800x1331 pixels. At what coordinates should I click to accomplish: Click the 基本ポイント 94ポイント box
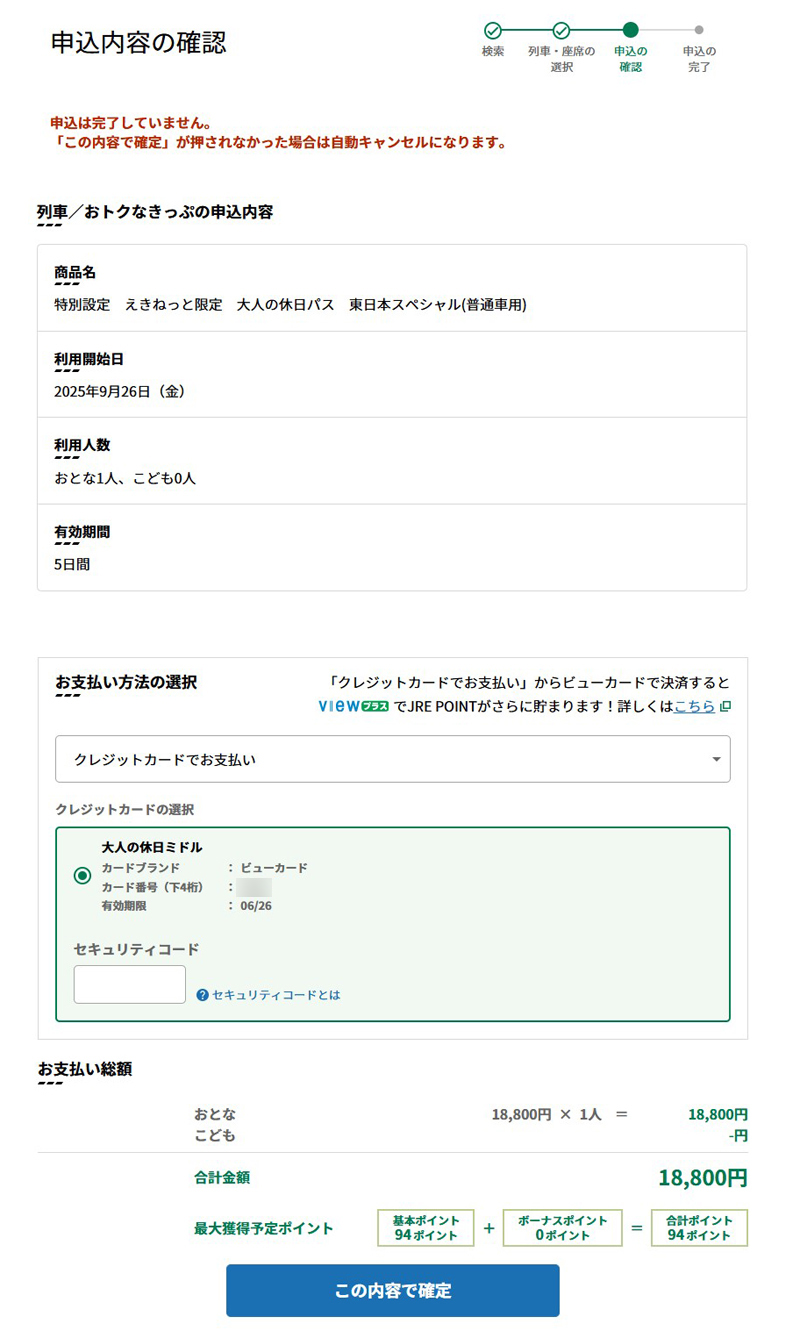point(426,1228)
